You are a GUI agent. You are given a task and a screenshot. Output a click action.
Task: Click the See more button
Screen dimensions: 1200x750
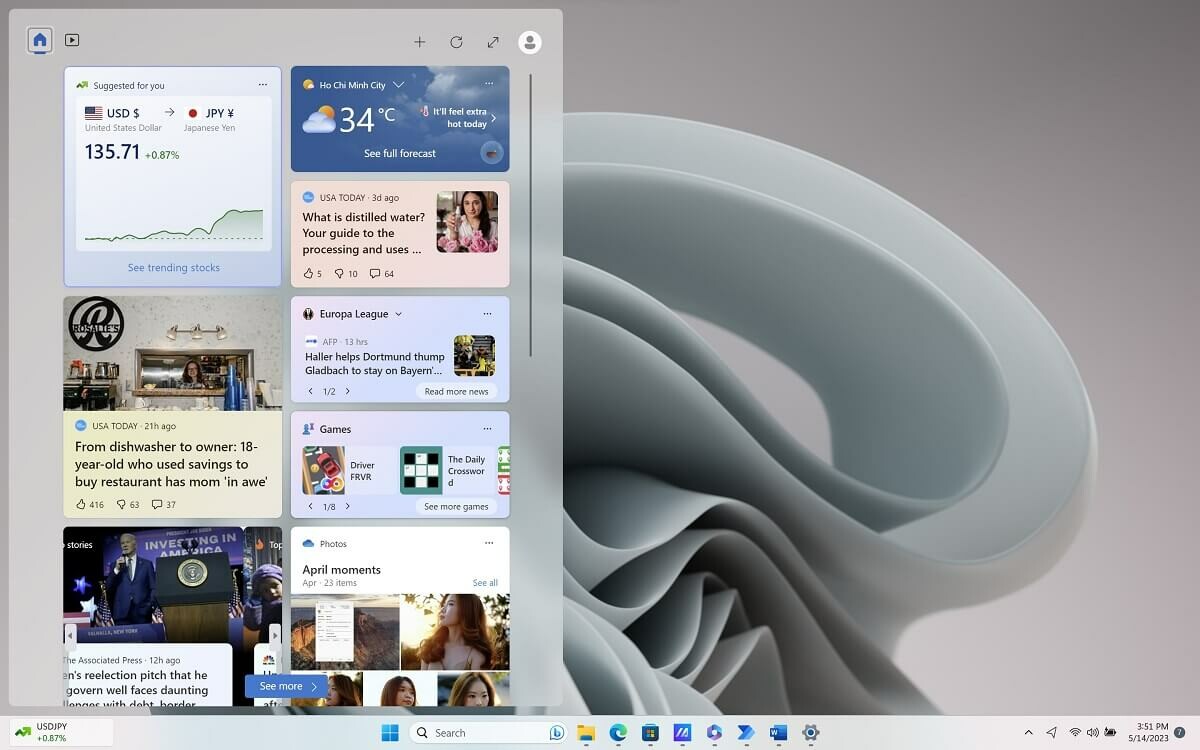285,686
